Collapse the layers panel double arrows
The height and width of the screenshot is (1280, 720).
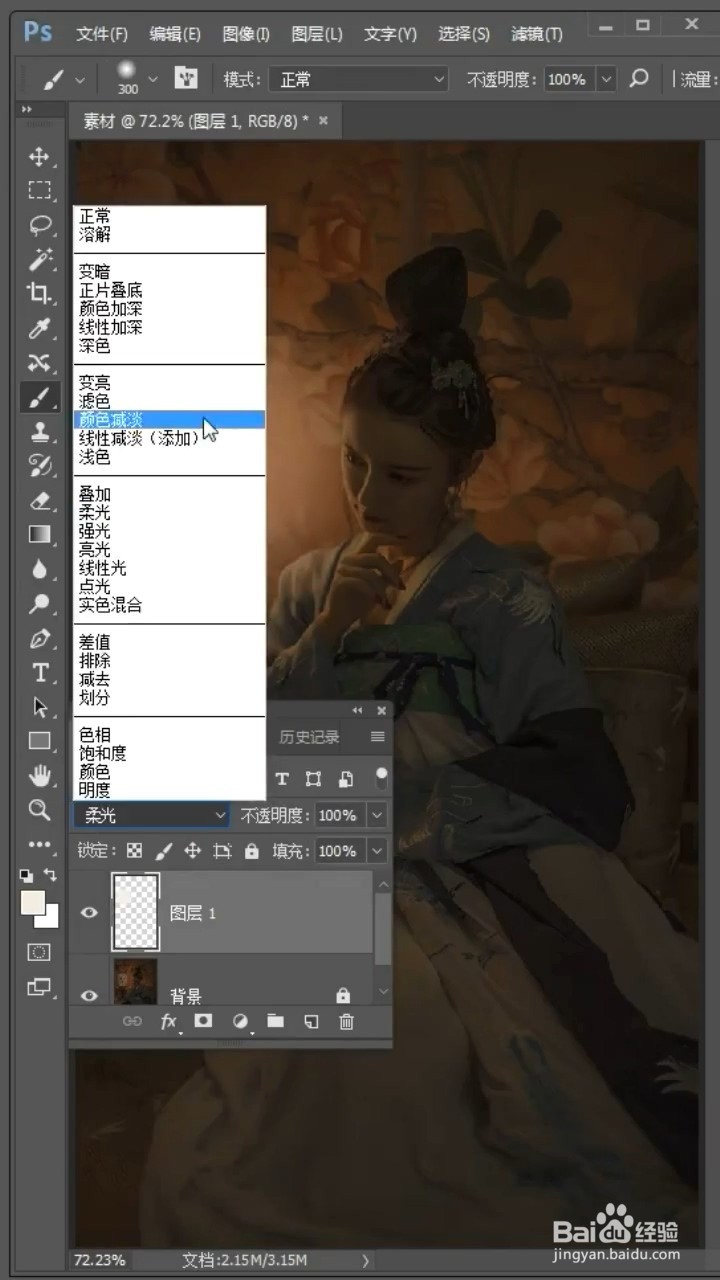tap(358, 710)
